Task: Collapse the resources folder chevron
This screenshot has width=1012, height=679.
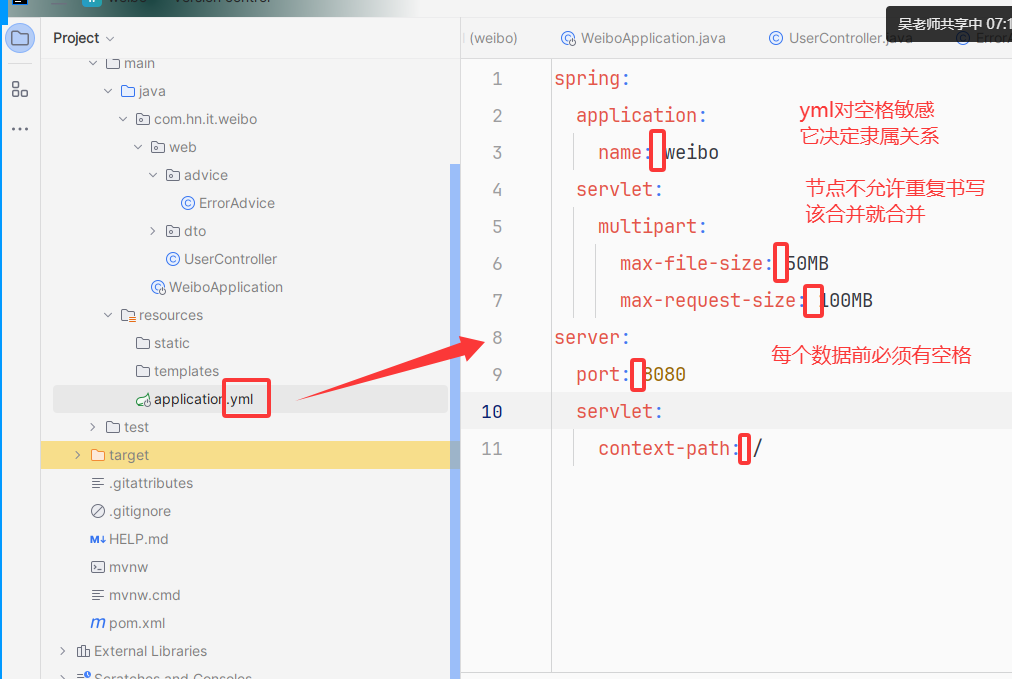Action: [x=108, y=315]
